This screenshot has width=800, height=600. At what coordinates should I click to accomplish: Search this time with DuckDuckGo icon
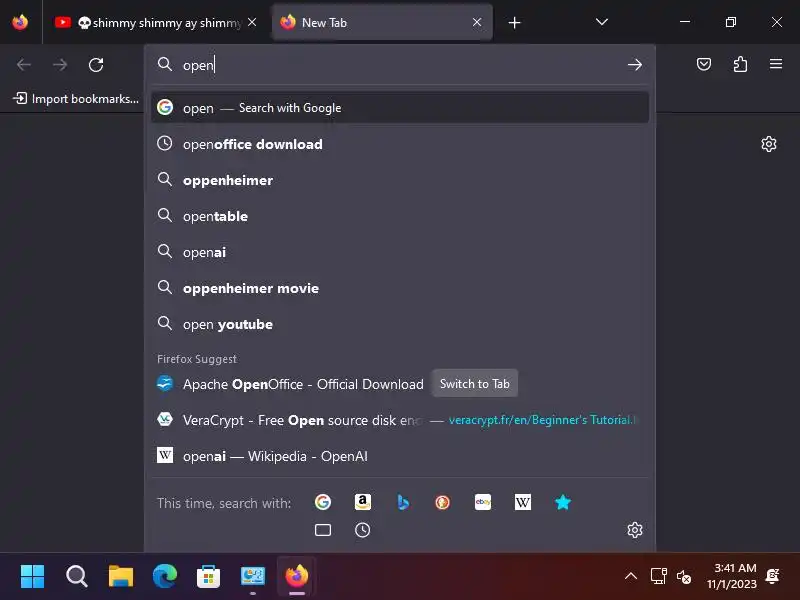[x=442, y=503]
